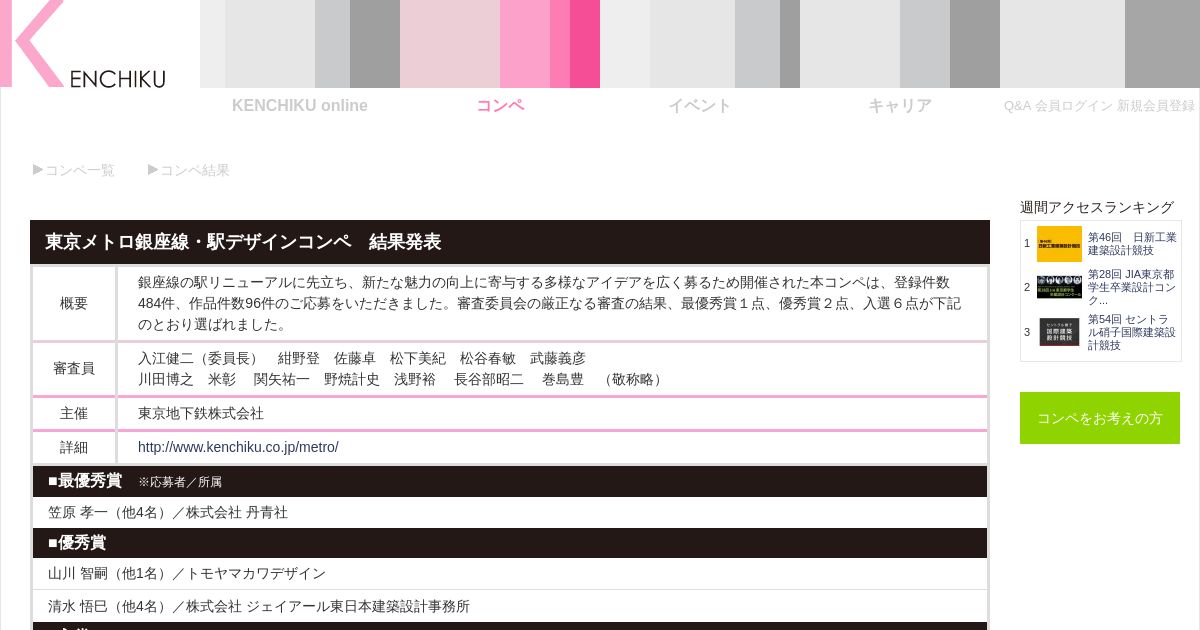Click the 最優秀賞 section header
This screenshot has height=630, width=1200.
click(85, 481)
